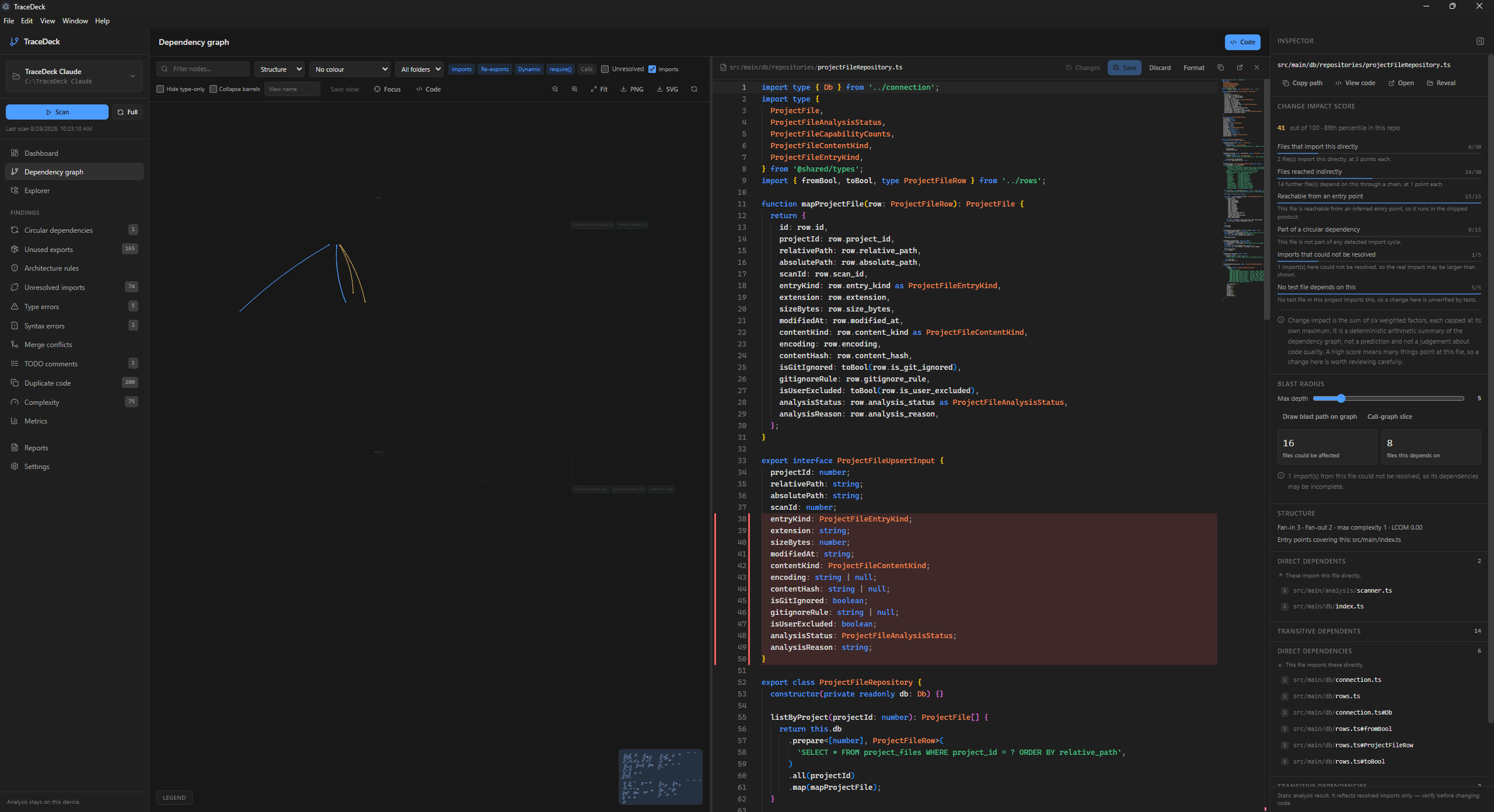Open the Window menu
Image resolution: width=1494 pixels, height=812 pixels.
pos(75,21)
